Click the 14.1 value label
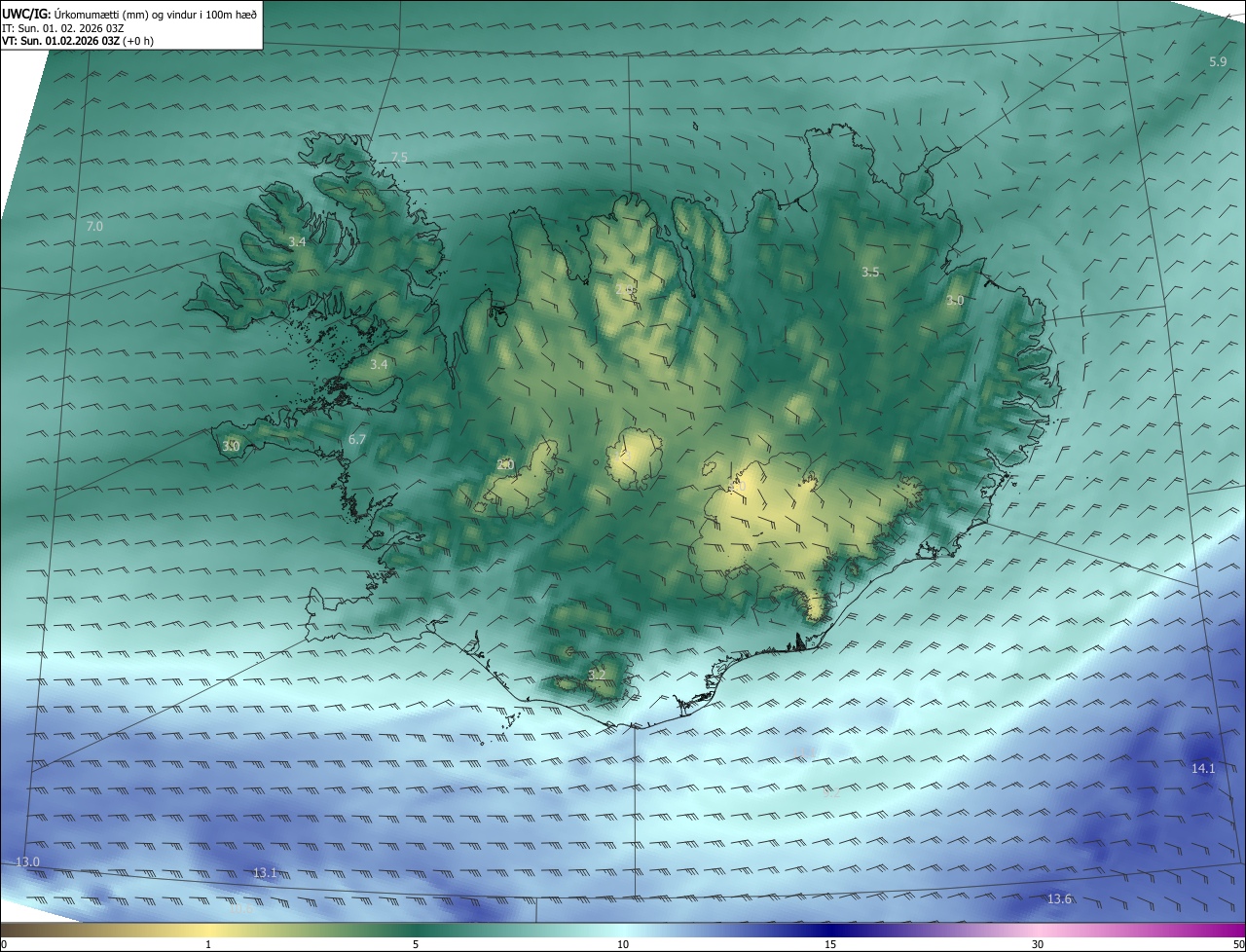This screenshot has width=1246, height=952. pyautogui.click(x=1203, y=769)
